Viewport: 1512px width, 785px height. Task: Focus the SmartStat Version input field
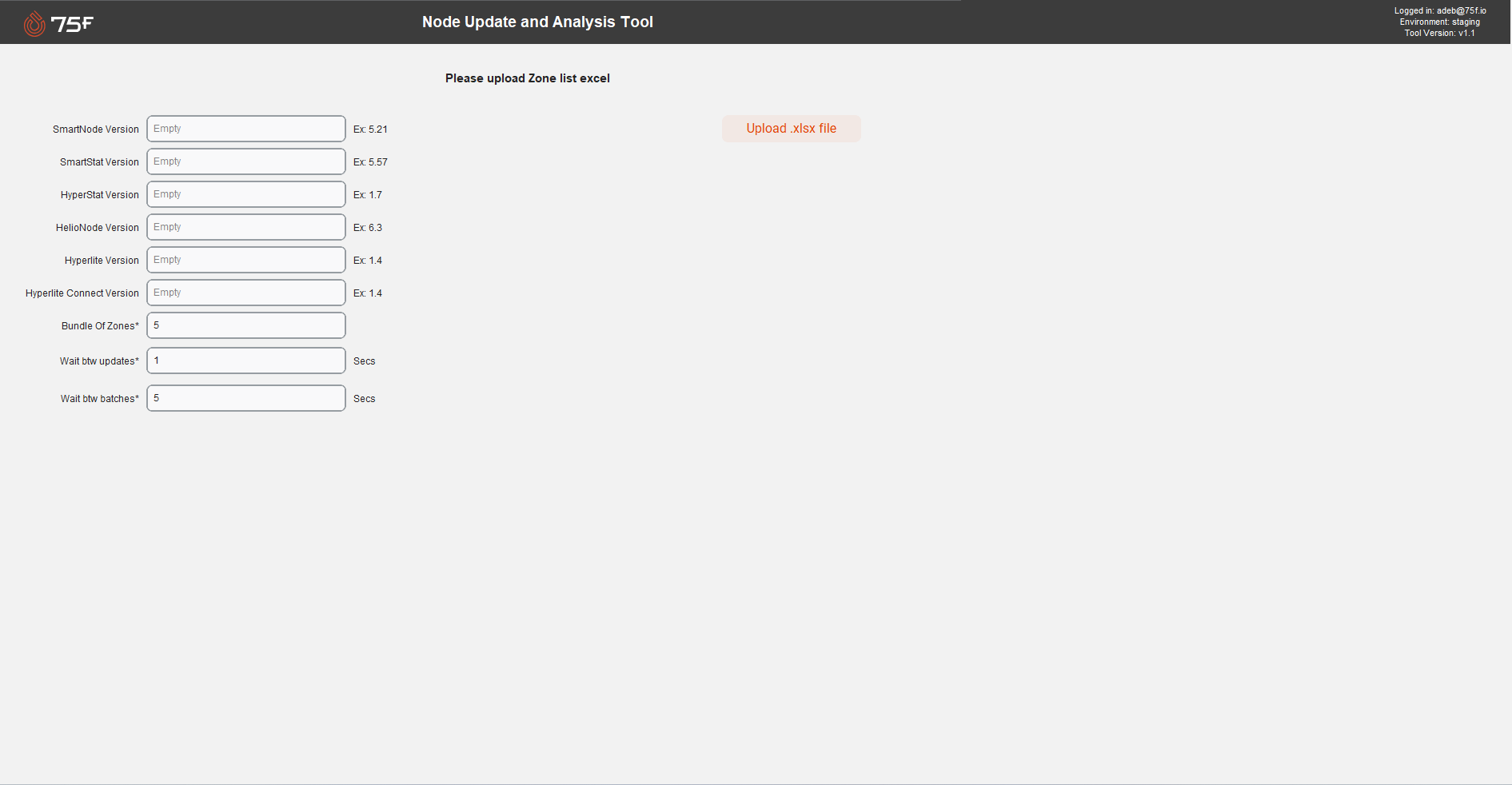(246, 161)
